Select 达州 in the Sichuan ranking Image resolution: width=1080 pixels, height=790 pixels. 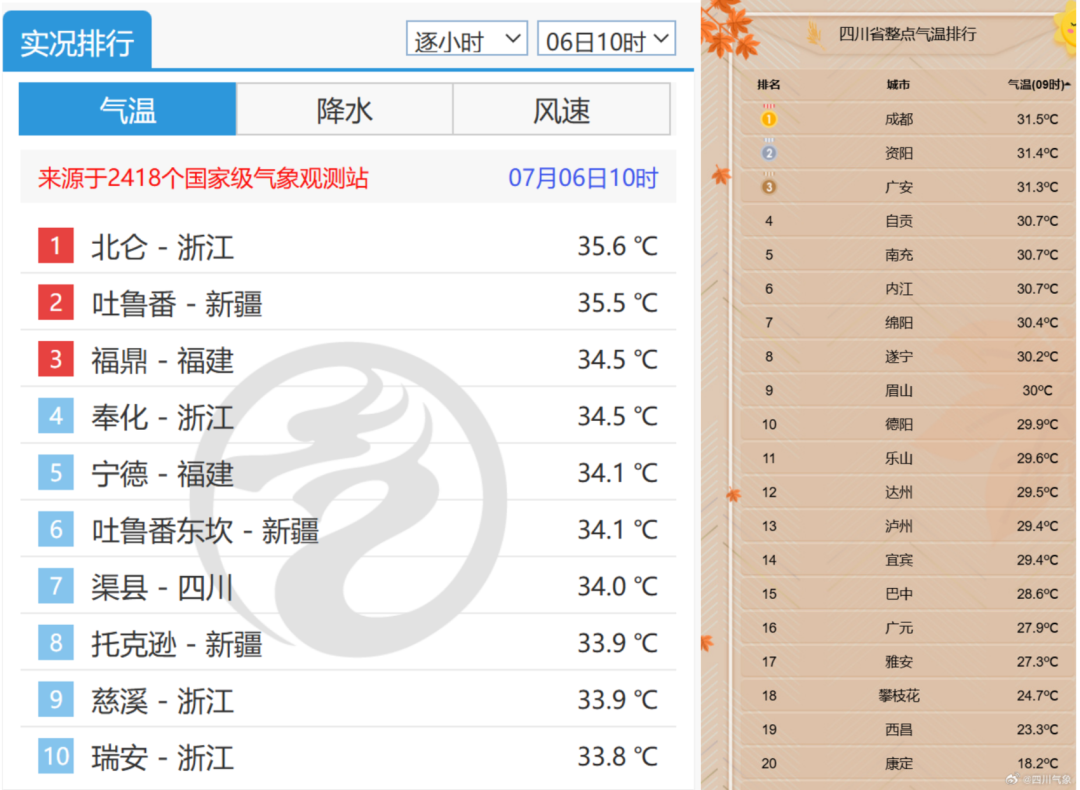click(x=899, y=492)
